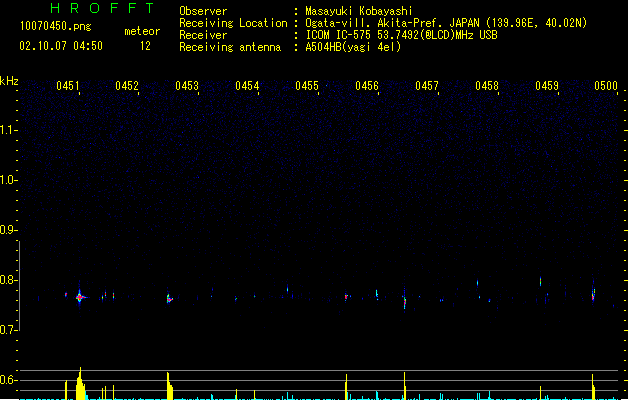
Task: Select the location text Ogata-vill. Akita-Pref. JAPAN
Action: tap(392, 23)
